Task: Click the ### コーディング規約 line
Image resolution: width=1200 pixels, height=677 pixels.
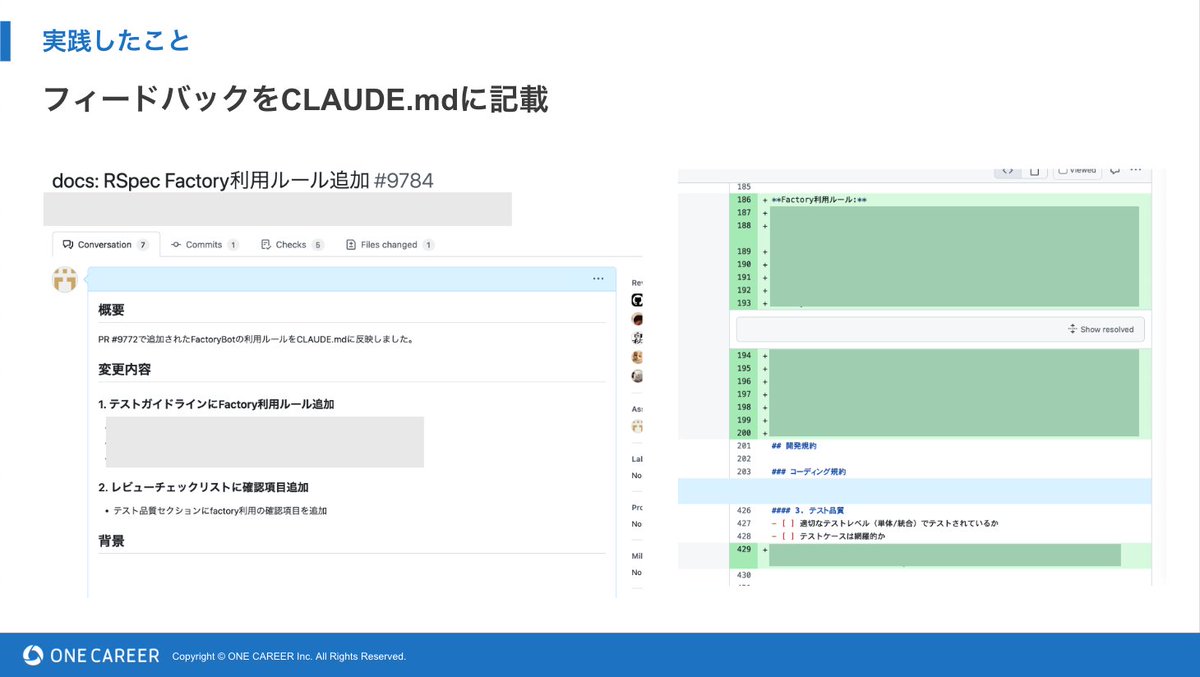Action: click(809, 471)
